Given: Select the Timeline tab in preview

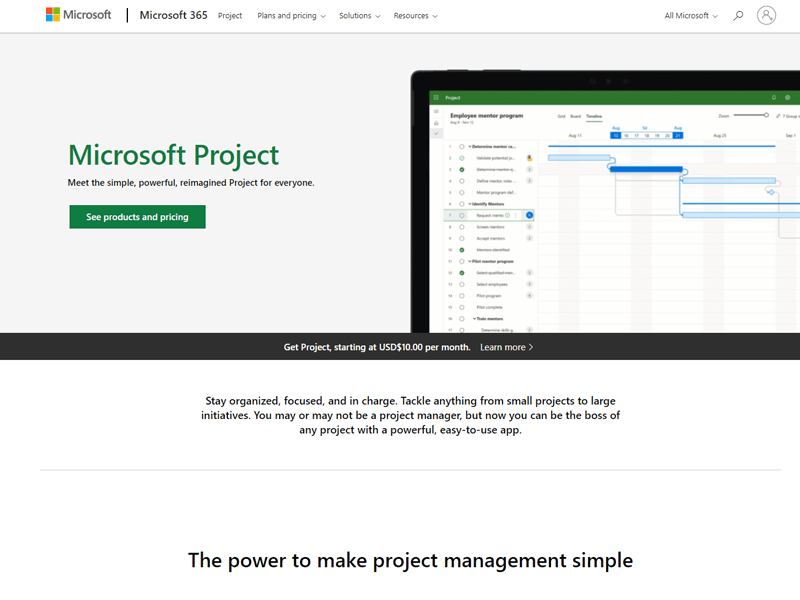Looking at the screenshot, I should point(594,116).
